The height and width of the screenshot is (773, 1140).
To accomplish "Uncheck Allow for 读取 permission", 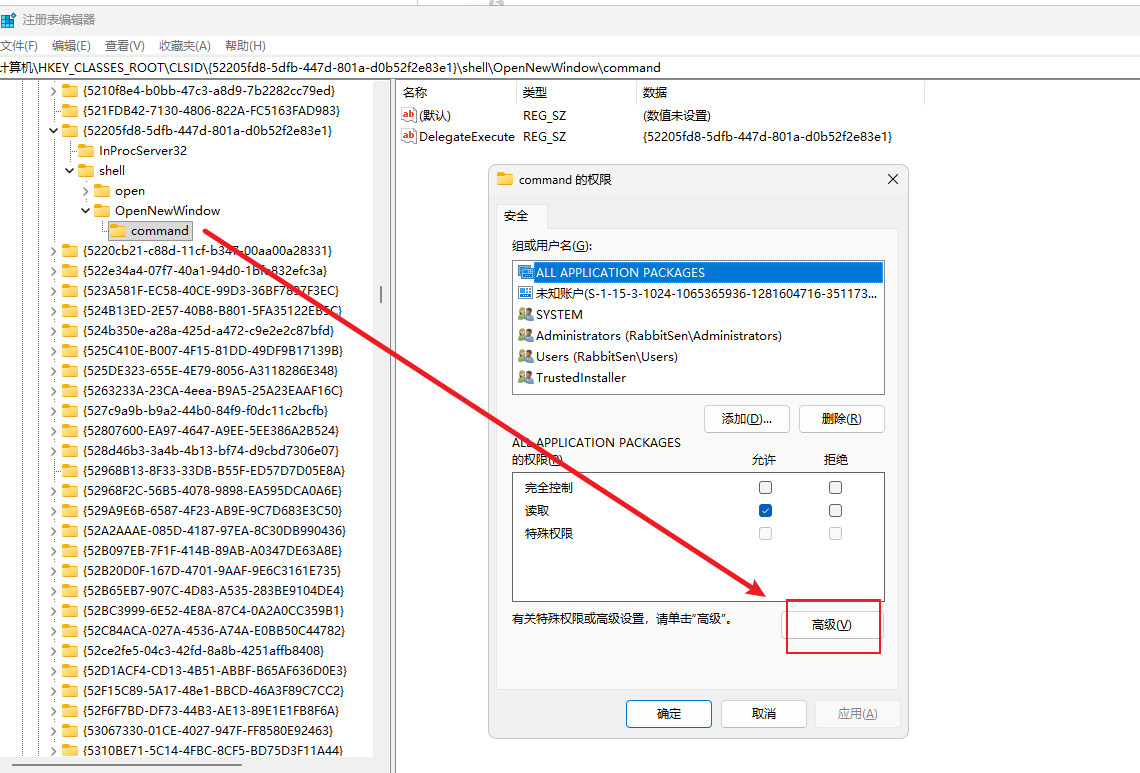I will (765, 510).
